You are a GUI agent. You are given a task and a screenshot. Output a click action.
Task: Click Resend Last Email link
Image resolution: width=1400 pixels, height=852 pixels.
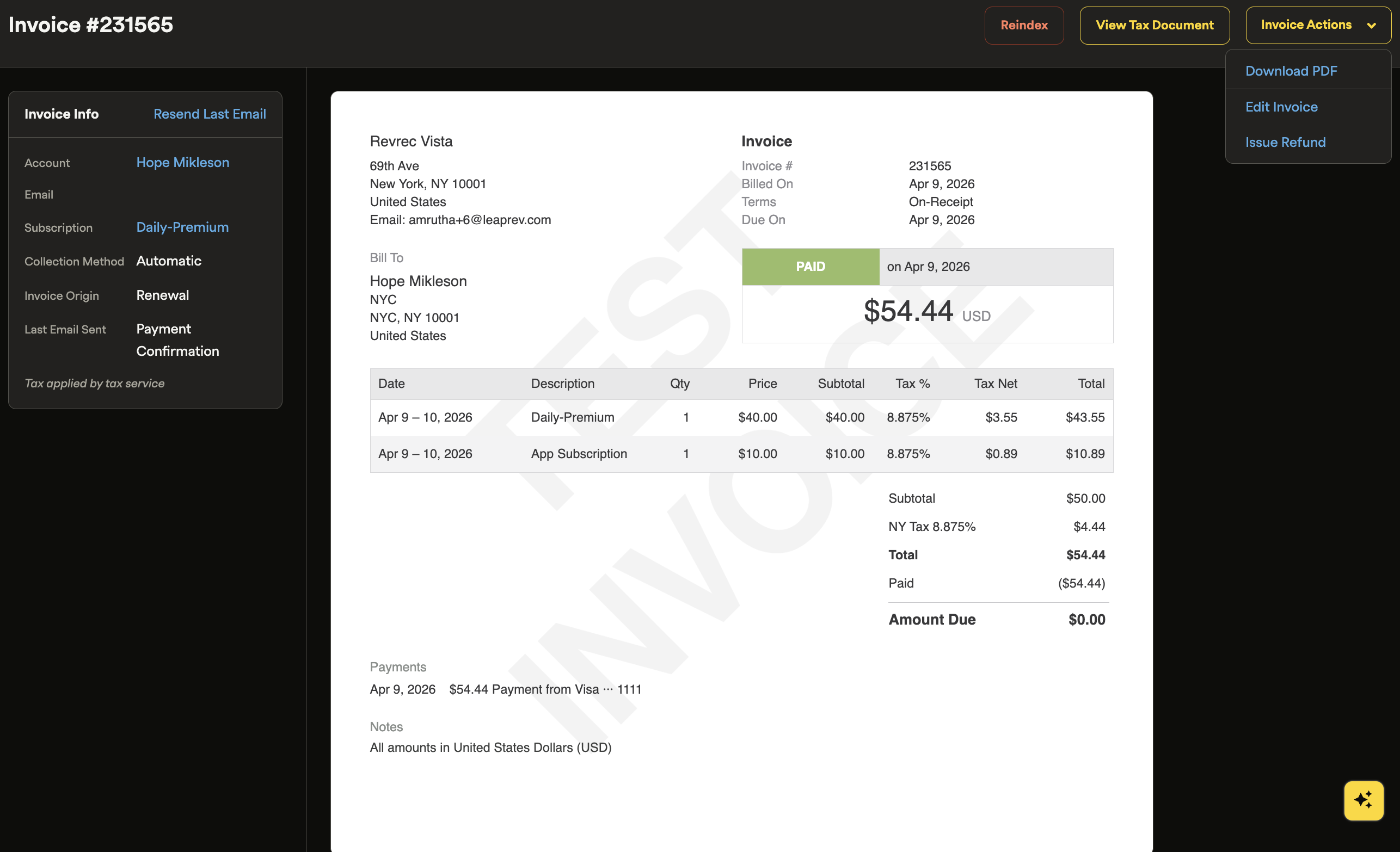[x=209, y=114]
